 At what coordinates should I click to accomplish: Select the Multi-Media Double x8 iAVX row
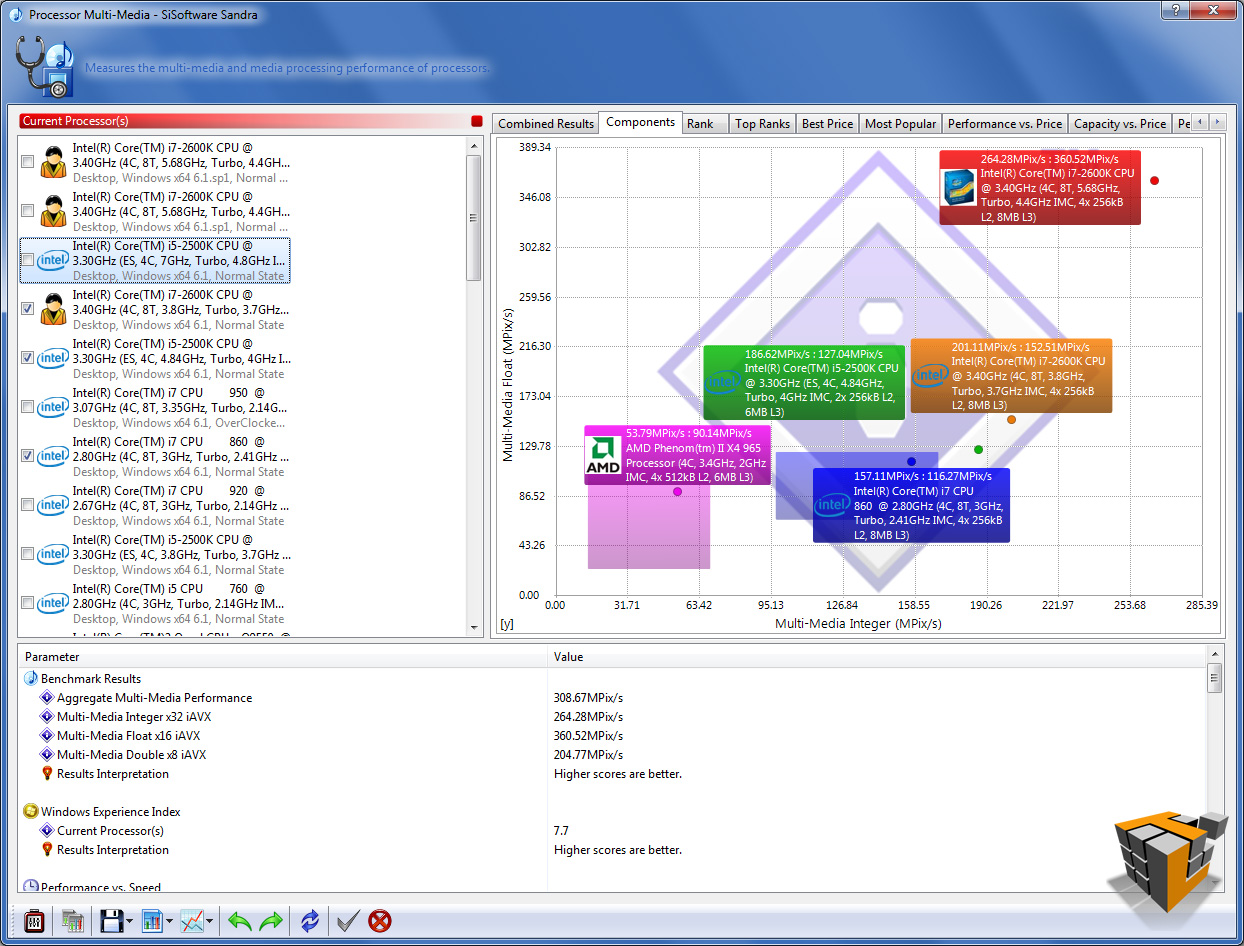pos(613,755)
